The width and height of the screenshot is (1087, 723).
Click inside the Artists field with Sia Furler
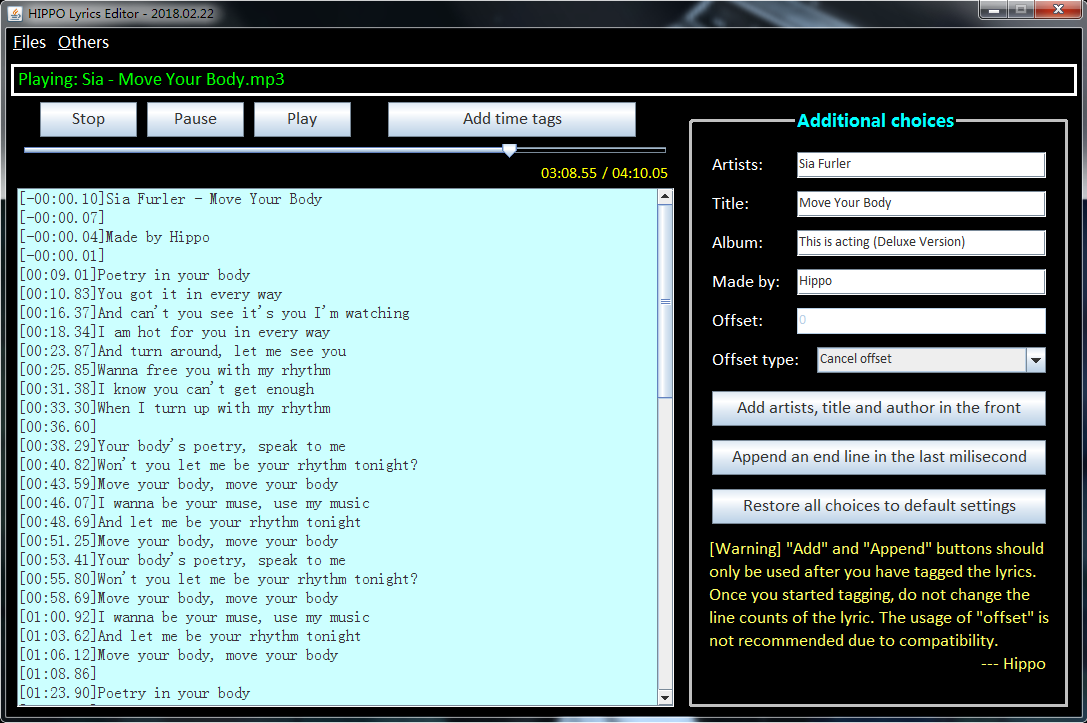(x=921, y=164)
